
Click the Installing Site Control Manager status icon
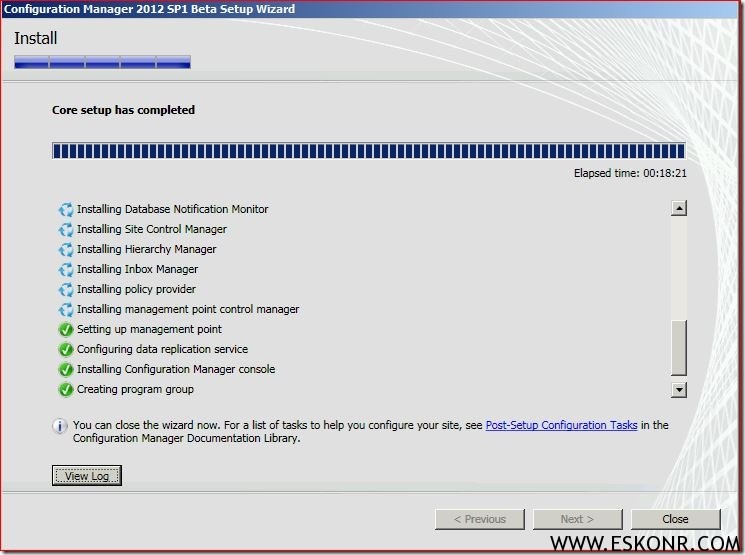(x=66, y=230)
